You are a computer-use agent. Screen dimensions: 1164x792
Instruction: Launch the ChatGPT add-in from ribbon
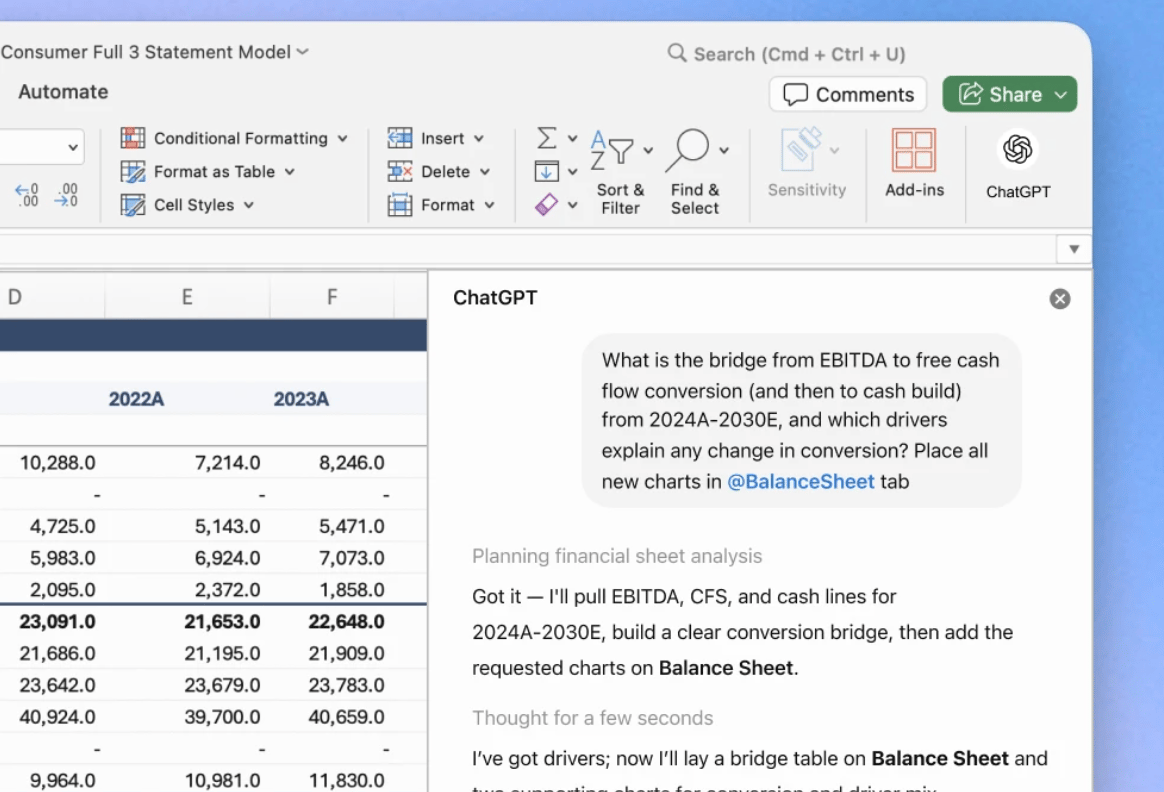point(1017,163)
